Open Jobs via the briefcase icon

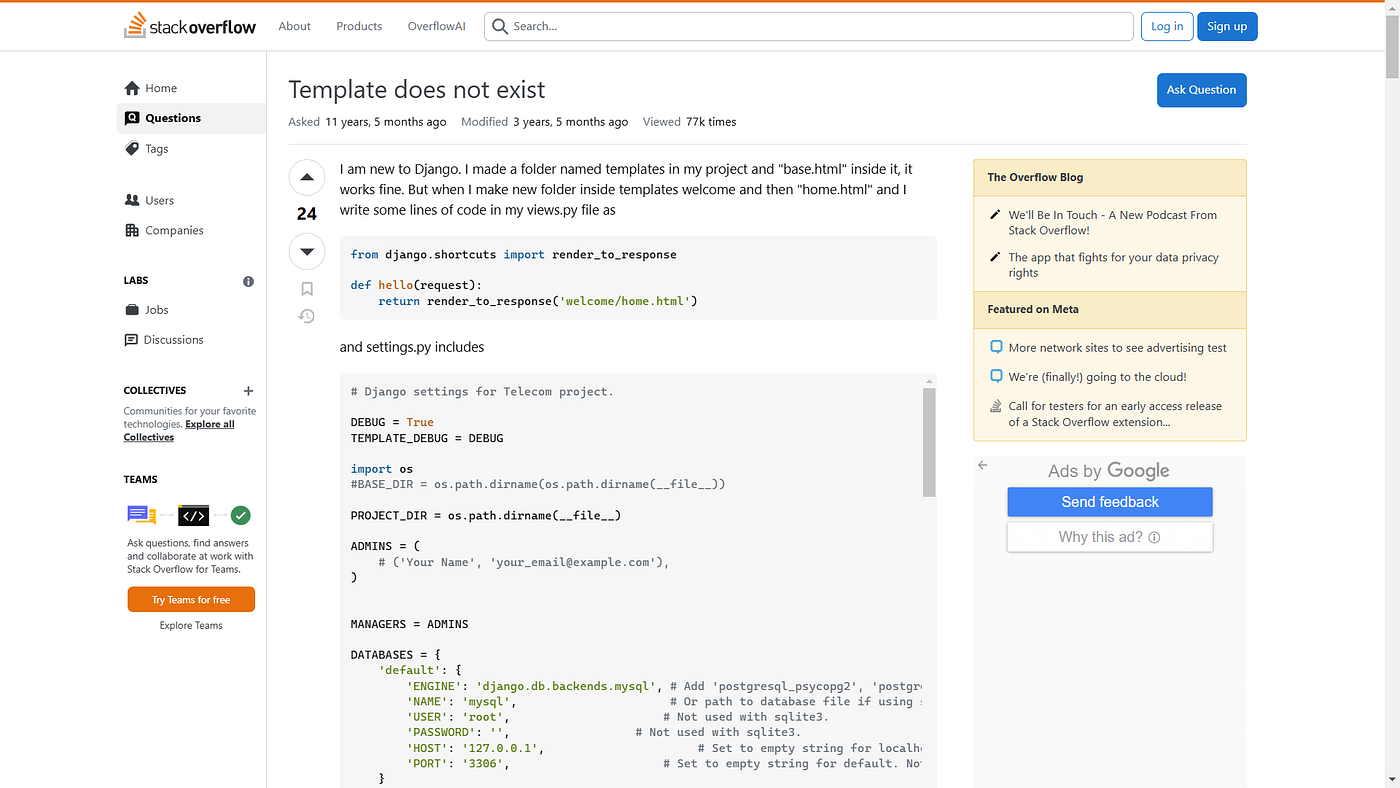[134, 309]
